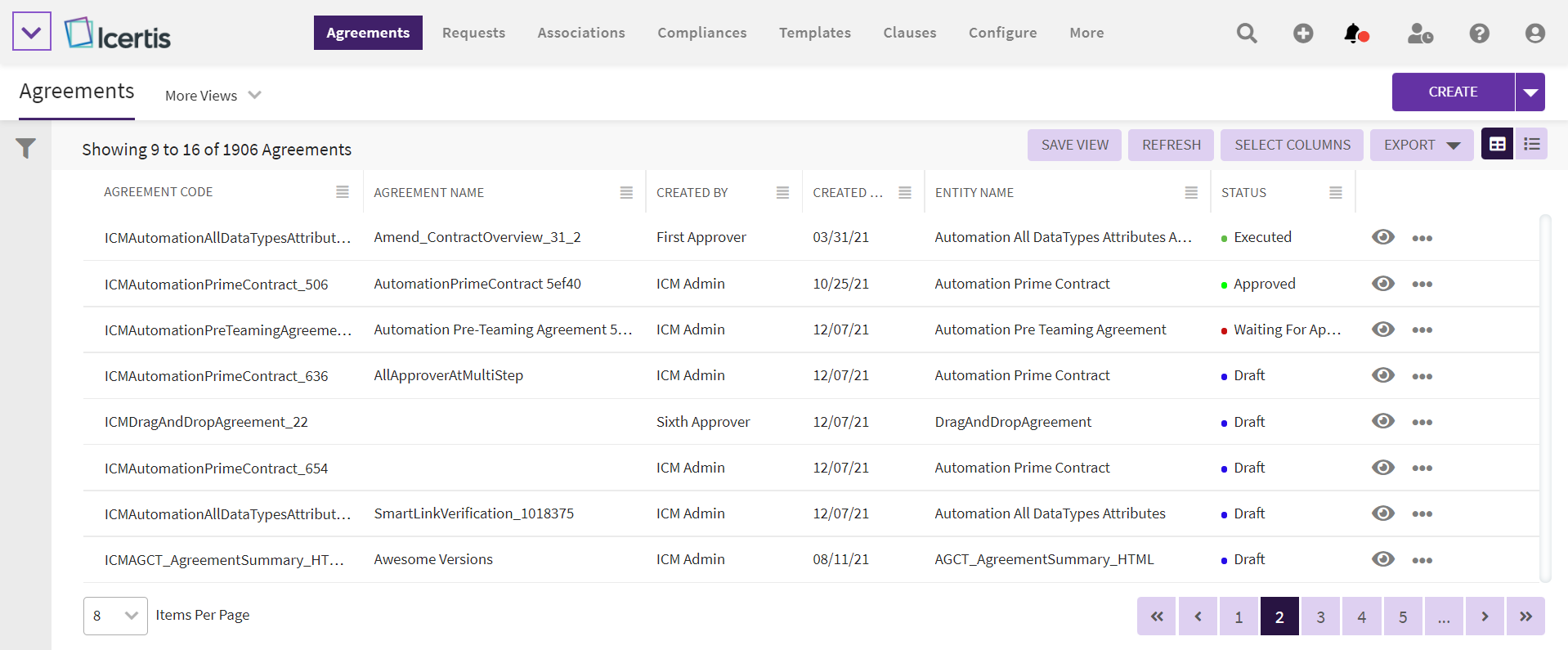Open the search magnifier icon
Image resolution: width=1568 pixels, height=650 pixels.
[1246, 34]
